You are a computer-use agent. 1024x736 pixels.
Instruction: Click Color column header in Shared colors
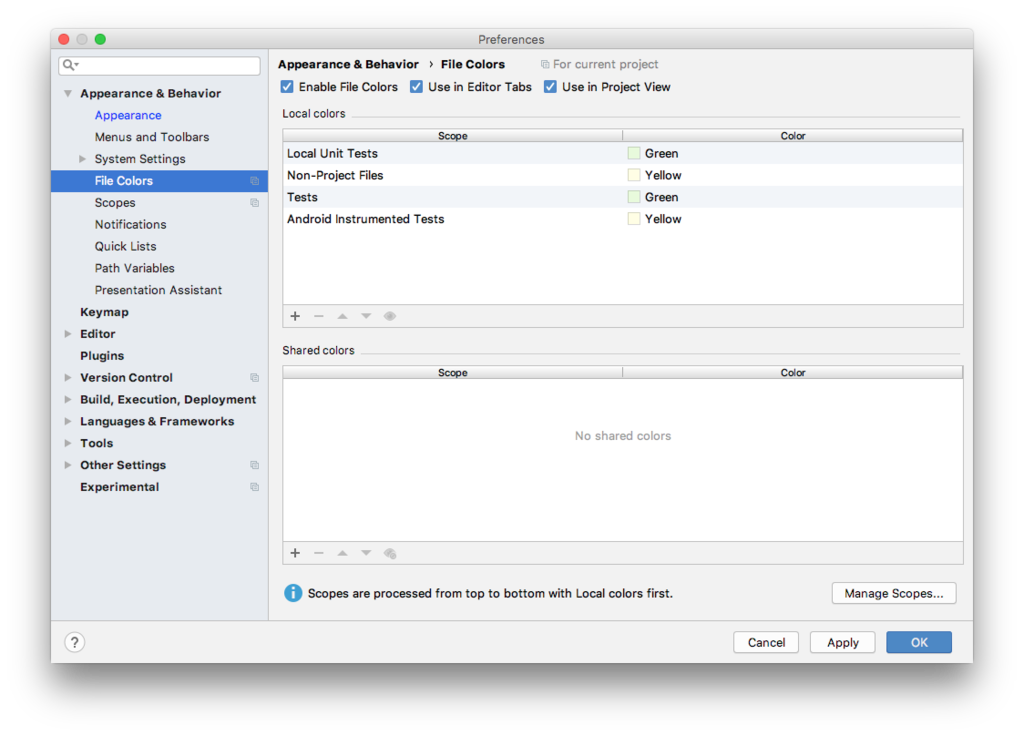[793, 372]
